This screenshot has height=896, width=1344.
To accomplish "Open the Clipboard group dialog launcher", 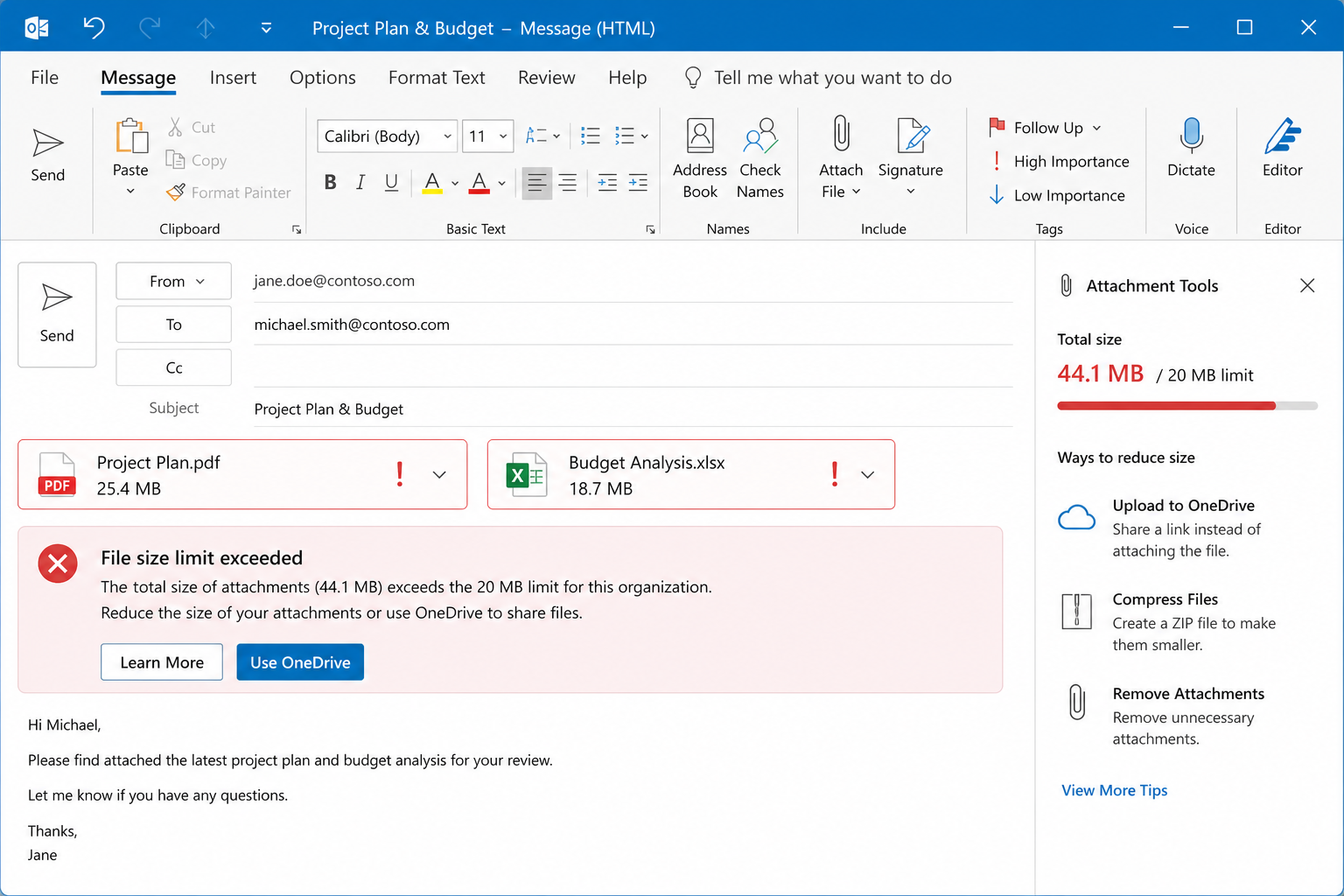I will [x=297, y=229].
